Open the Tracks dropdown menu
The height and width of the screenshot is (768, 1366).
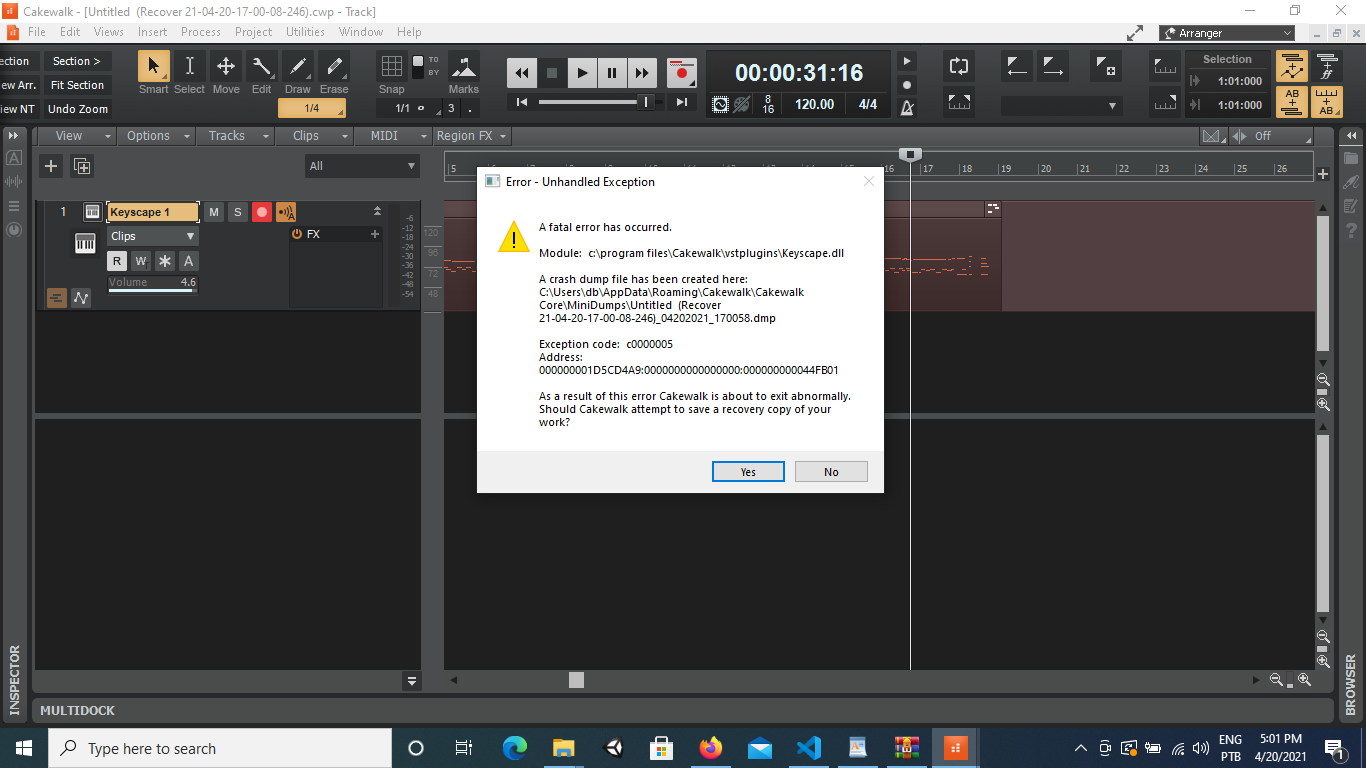click(x=235, y=136)
